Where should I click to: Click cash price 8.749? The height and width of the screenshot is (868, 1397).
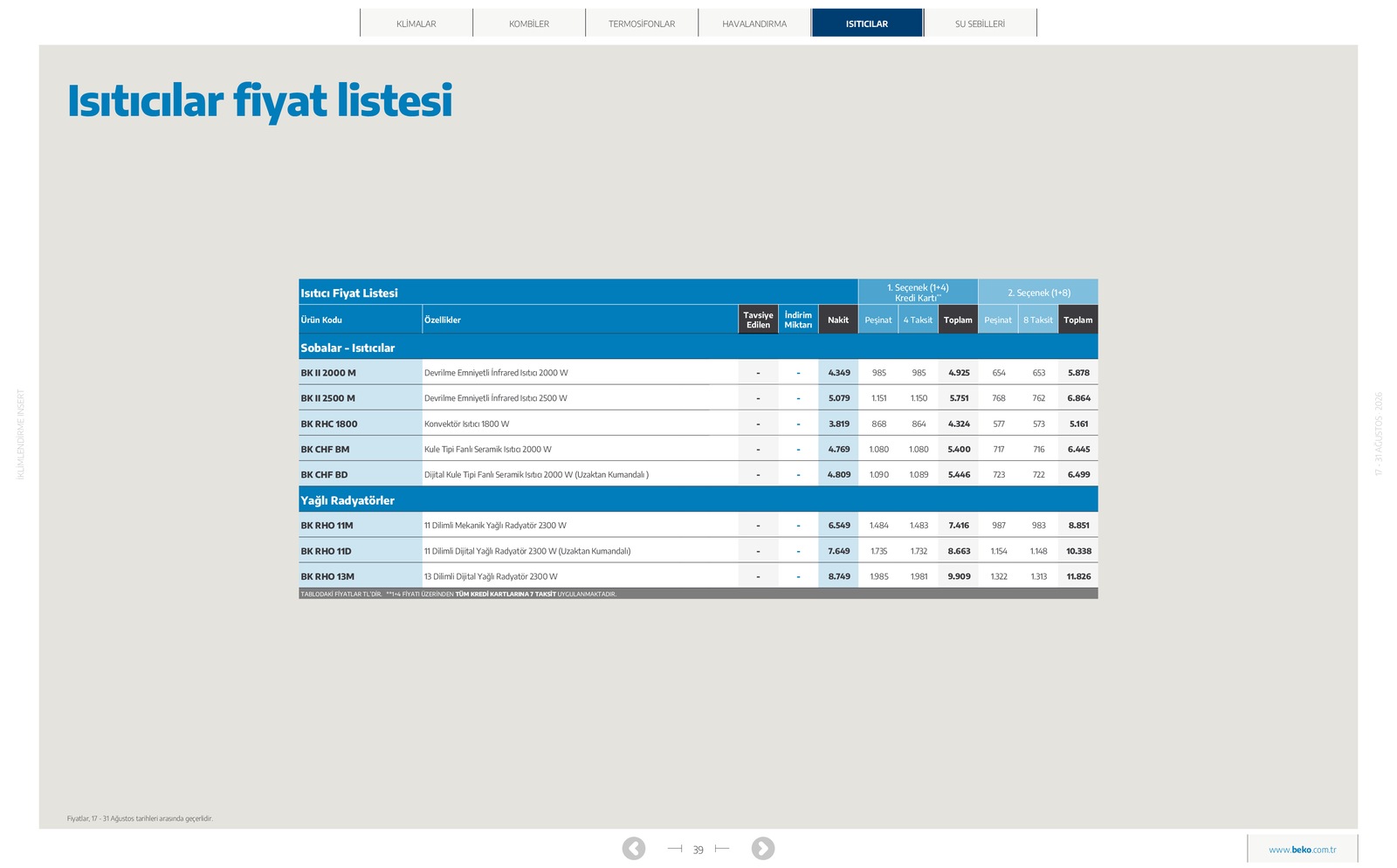[839, 576]
